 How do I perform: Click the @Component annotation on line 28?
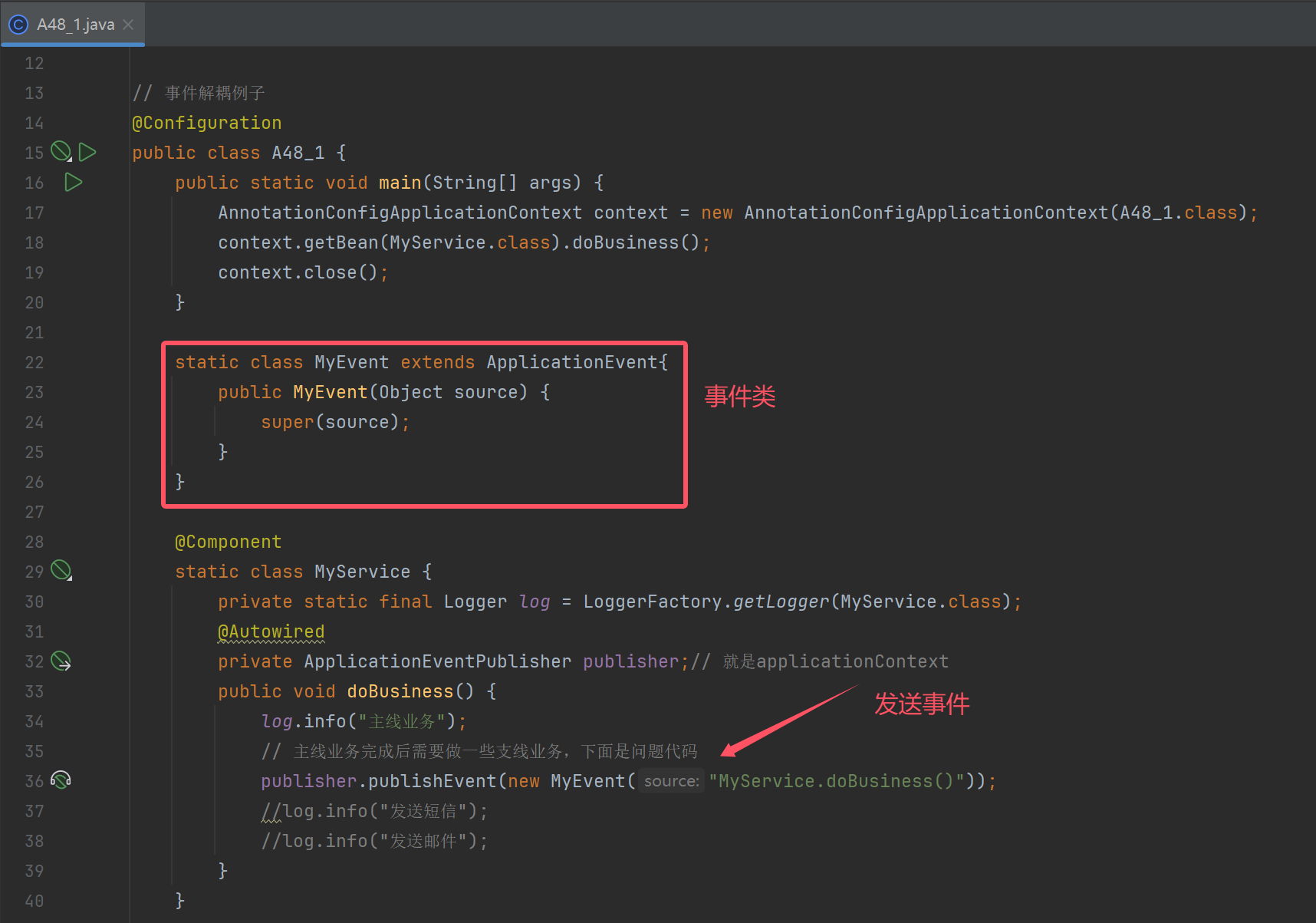click(229, 542)
